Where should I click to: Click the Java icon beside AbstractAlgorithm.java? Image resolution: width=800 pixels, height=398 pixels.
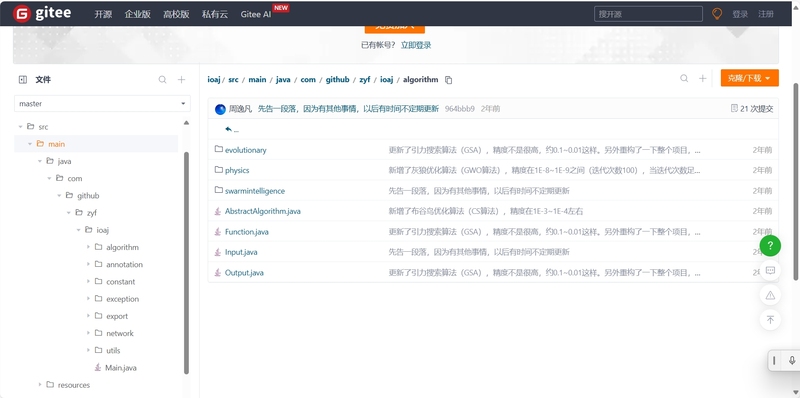pos(218,211)
